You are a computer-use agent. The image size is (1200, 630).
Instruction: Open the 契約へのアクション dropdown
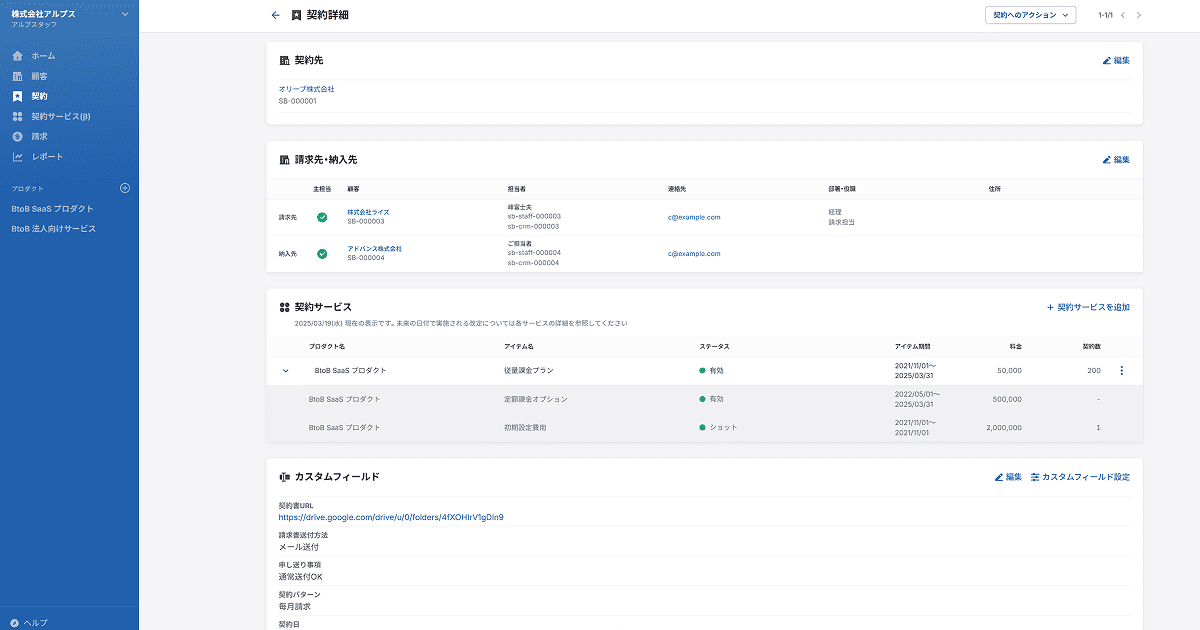pyautogui.click(x=1030, y=15)
